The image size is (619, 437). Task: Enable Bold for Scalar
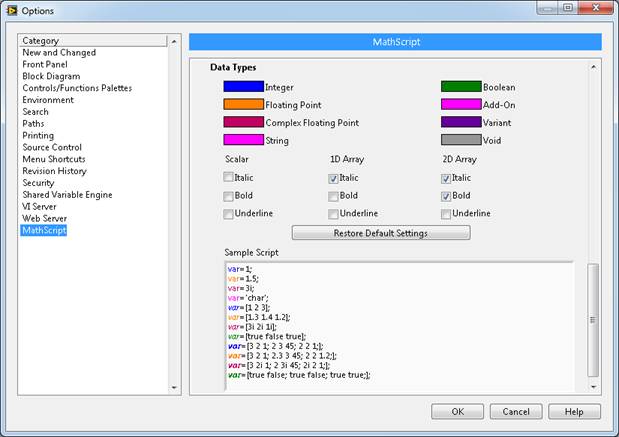[x=228, y=196]
